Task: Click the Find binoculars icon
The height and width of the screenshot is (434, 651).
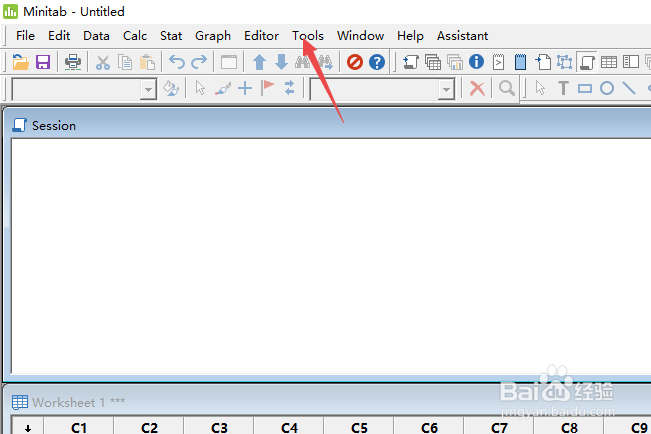Action: tap(303, 62)
